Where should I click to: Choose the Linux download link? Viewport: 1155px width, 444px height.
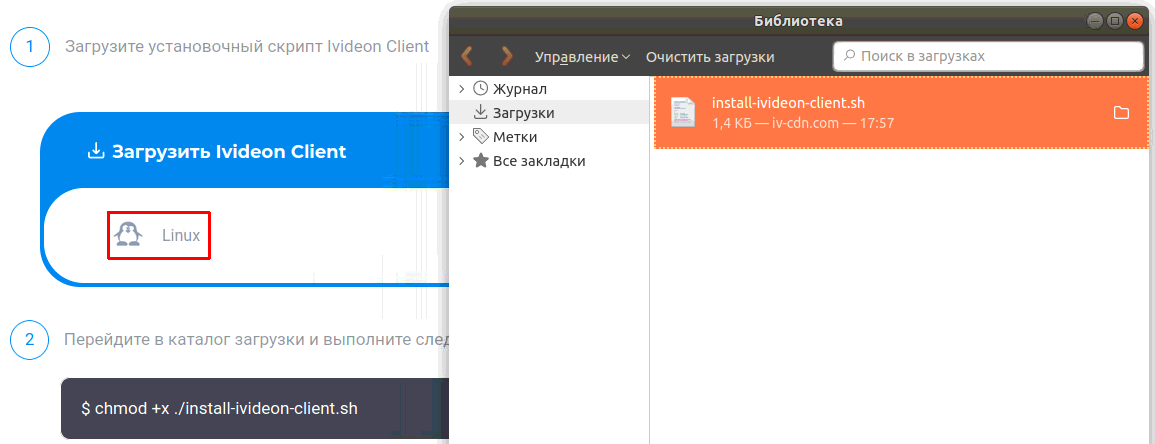pos(160,236)
